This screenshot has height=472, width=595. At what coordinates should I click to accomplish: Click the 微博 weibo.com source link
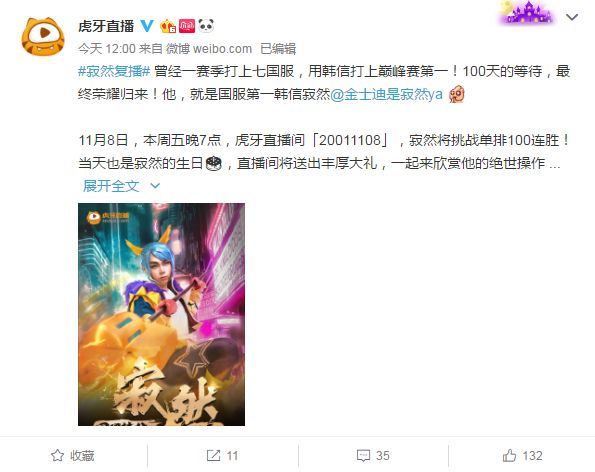(x=209, y=49)
